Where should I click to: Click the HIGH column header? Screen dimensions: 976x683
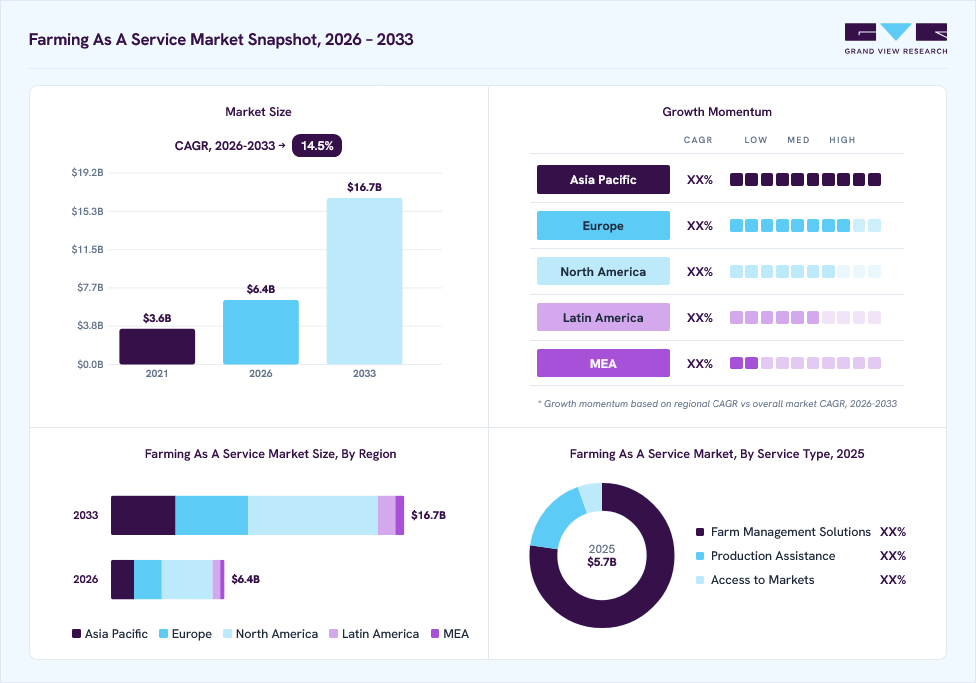click(842, 140)
